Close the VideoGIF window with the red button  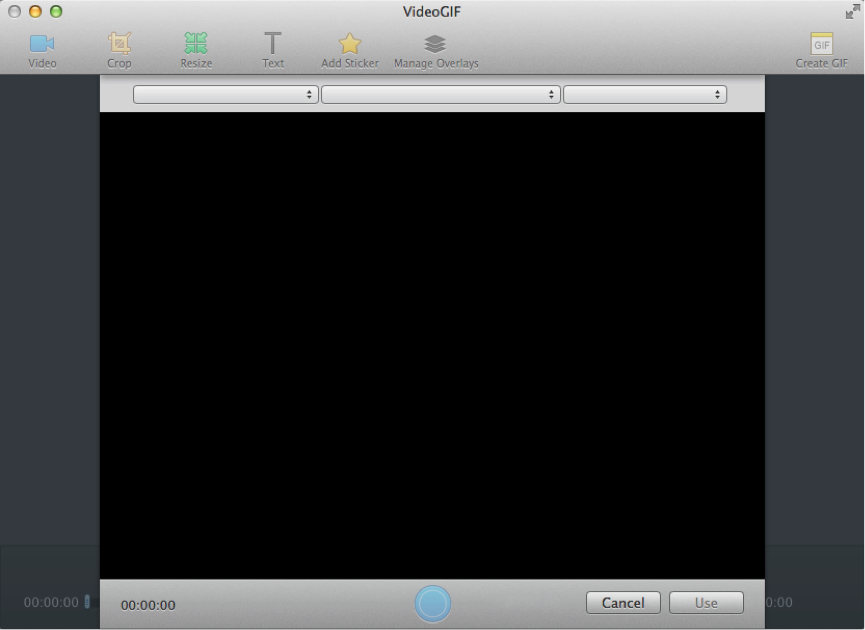tap(14, 12)
